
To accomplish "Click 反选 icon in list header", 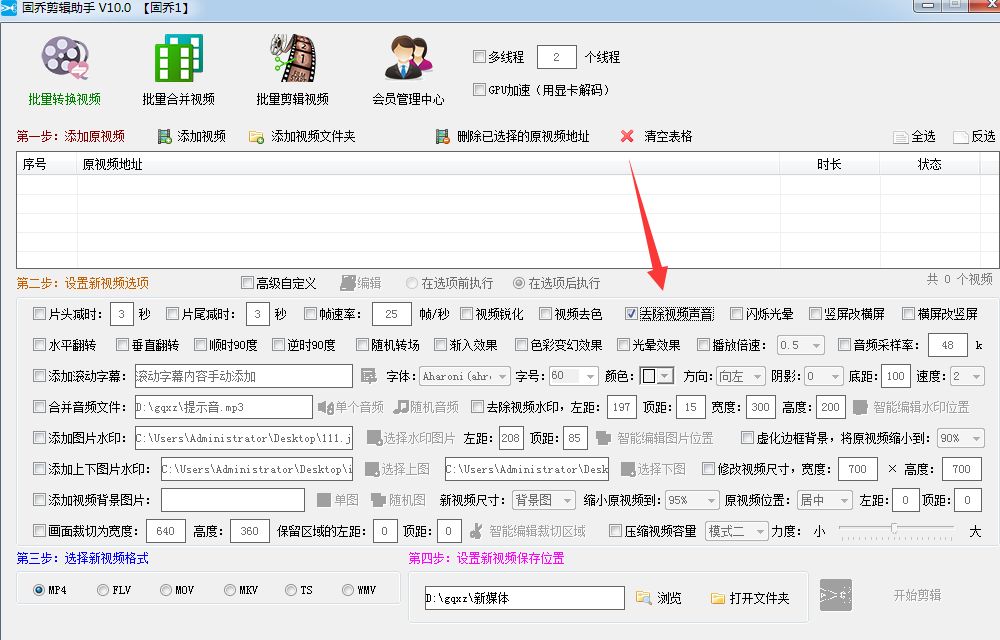I will click(x=960, y=137).
